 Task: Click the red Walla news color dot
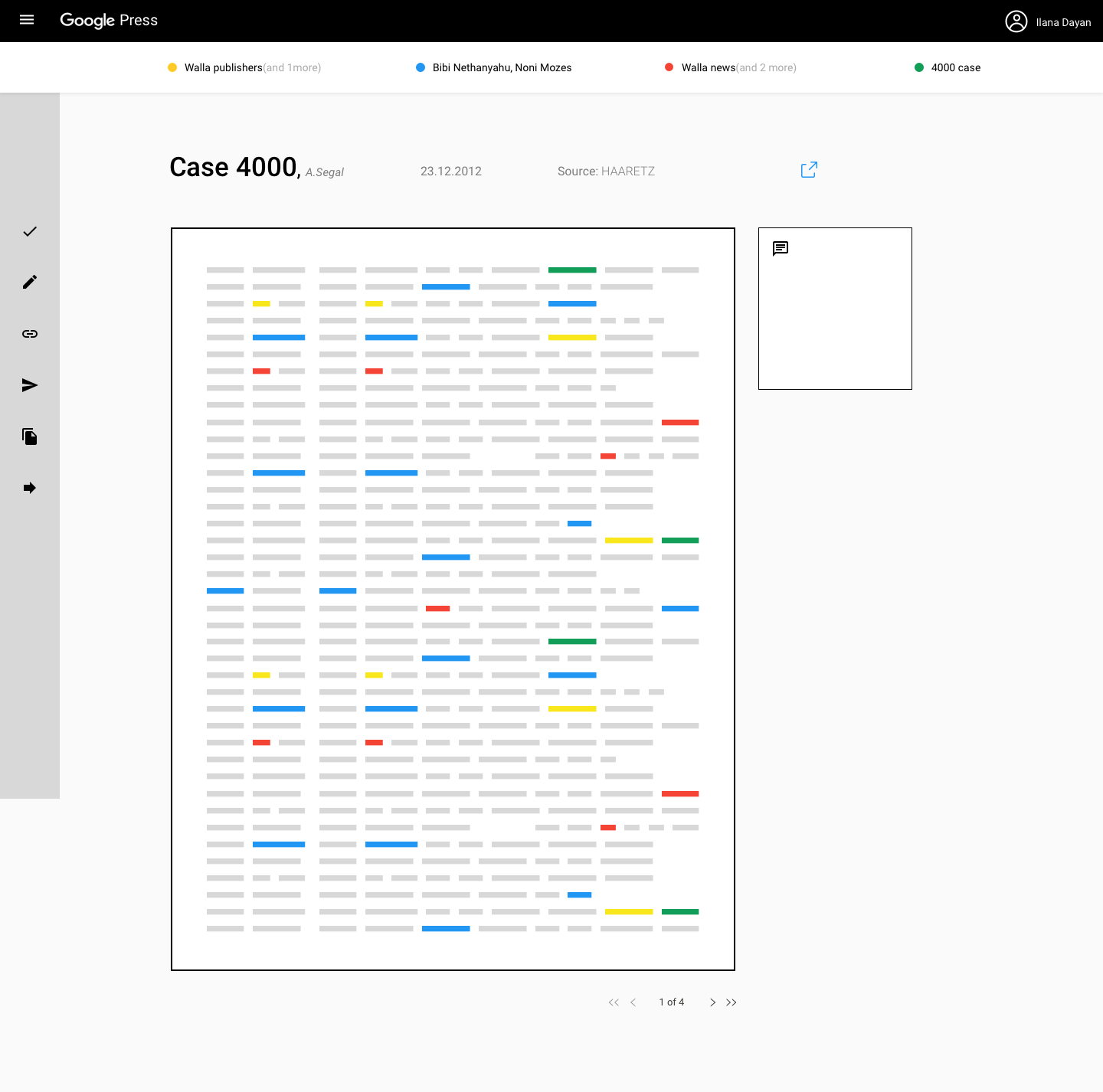[x=669, y=67]
